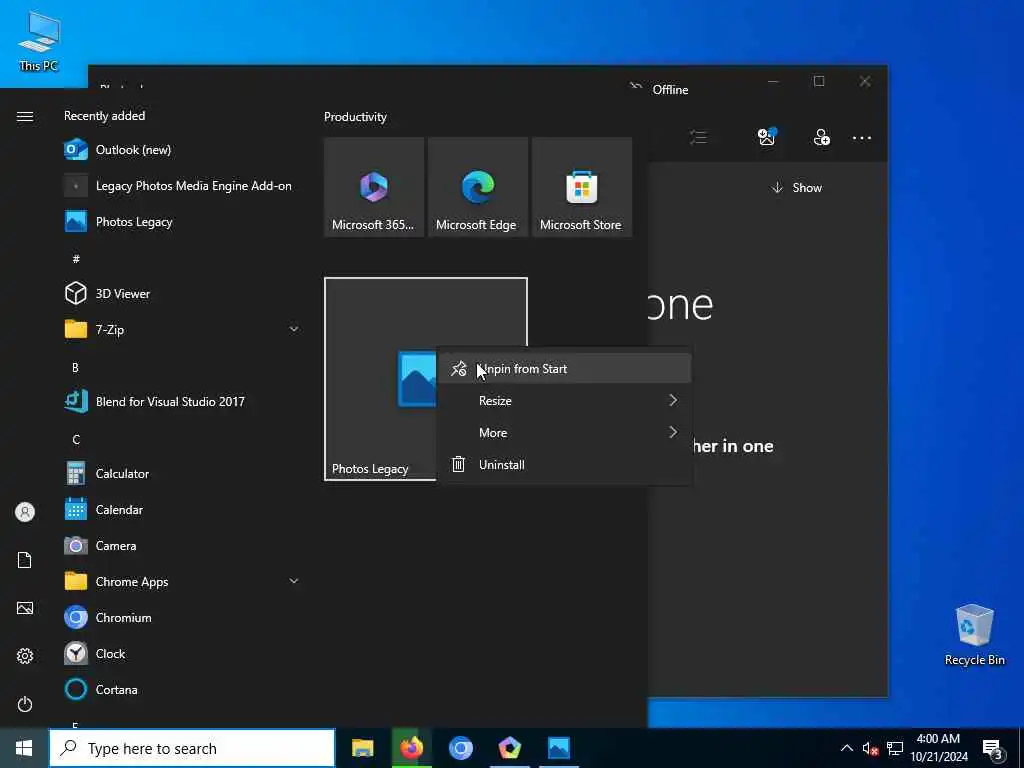Click the B letter header

[75, 368]
